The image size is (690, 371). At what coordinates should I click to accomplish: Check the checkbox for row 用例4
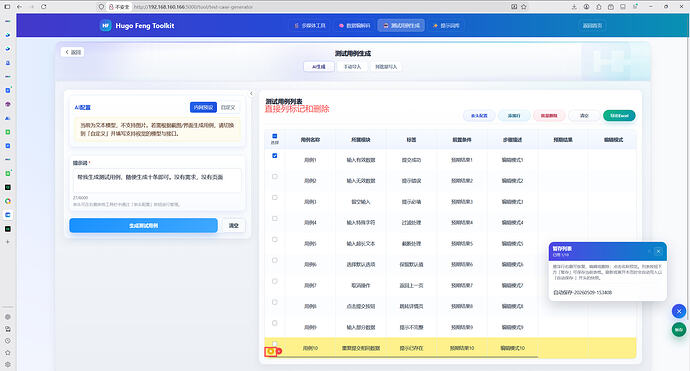[275, 218]
